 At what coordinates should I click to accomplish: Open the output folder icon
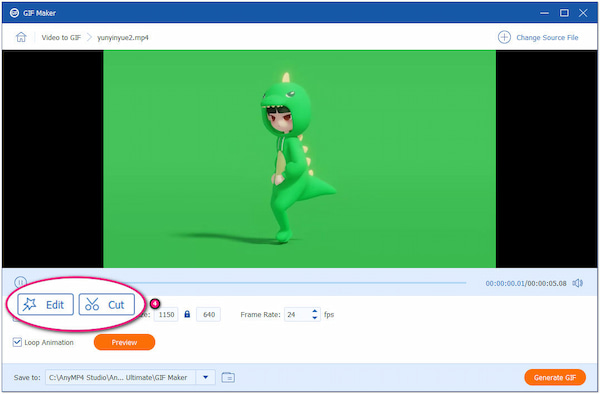coord(228,377)
